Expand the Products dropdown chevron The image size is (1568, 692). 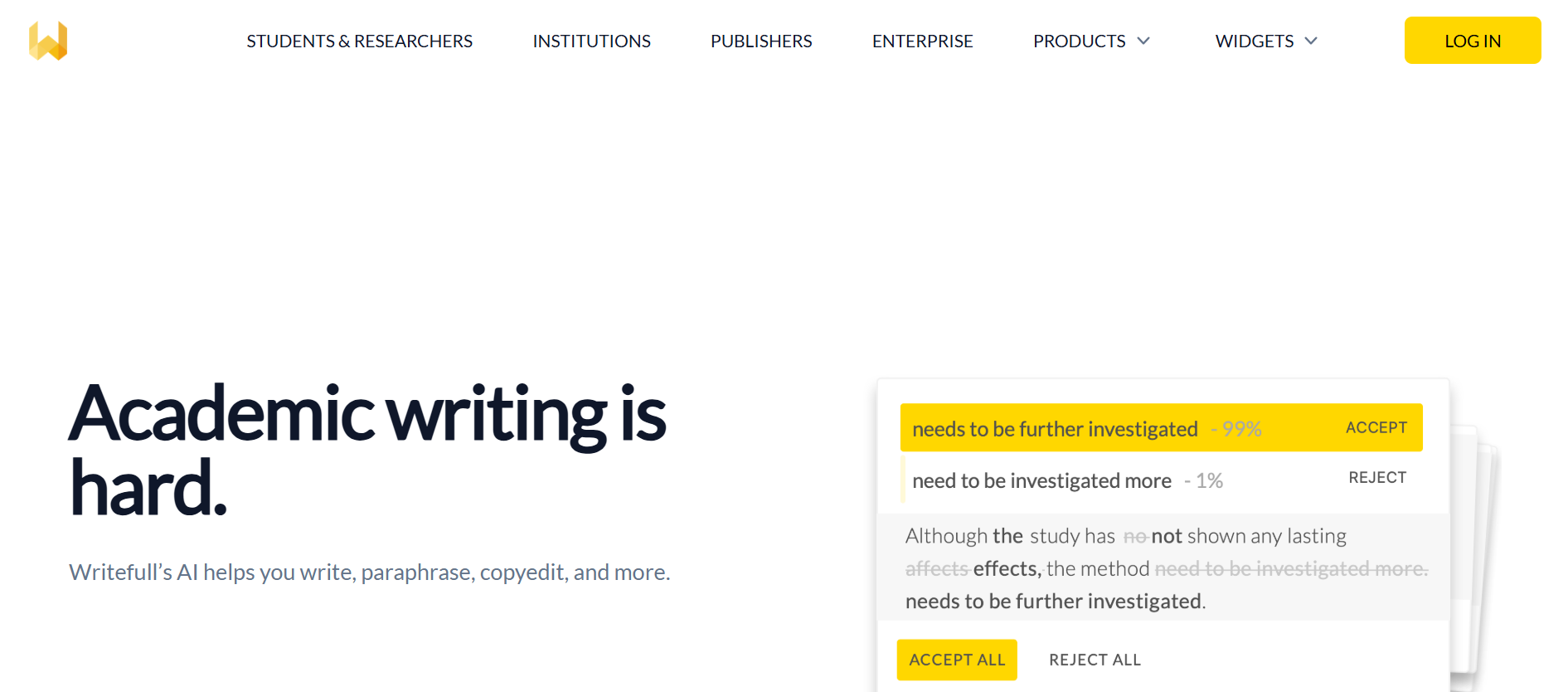pyautogui.click(x=1143, y=41)
